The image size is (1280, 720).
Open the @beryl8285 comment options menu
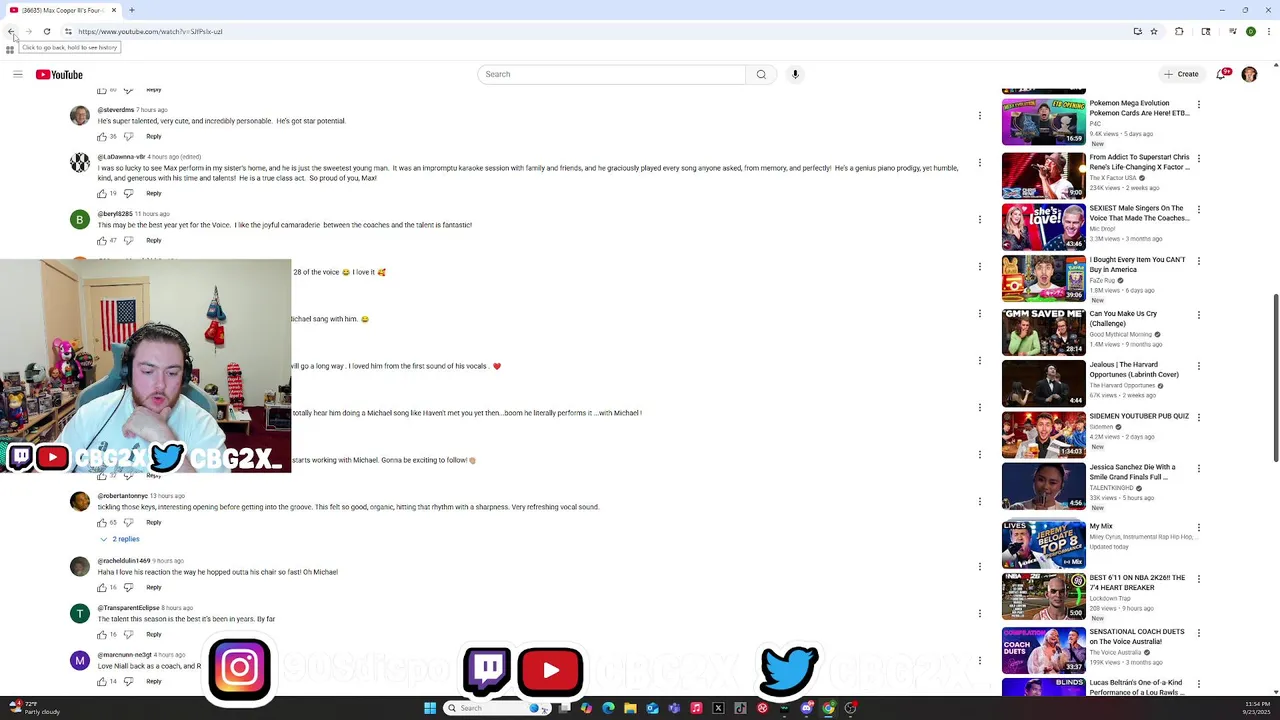pyautogui.click(x=979, y=219)
